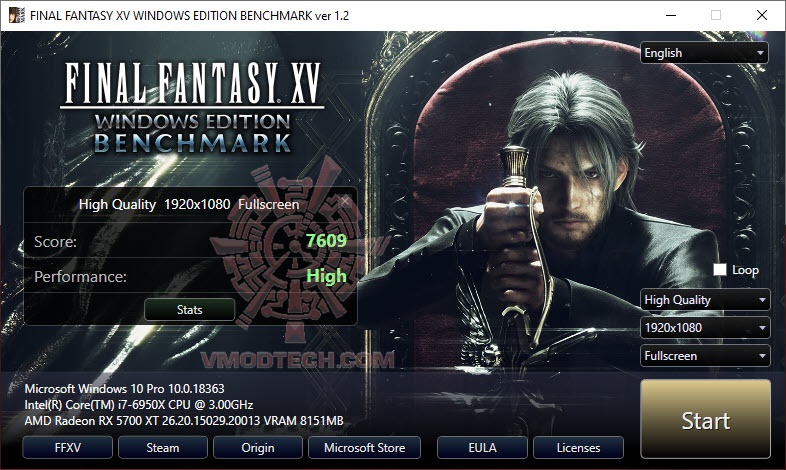Open the 1920x1080 resolution dropdown

click(705, 328)
